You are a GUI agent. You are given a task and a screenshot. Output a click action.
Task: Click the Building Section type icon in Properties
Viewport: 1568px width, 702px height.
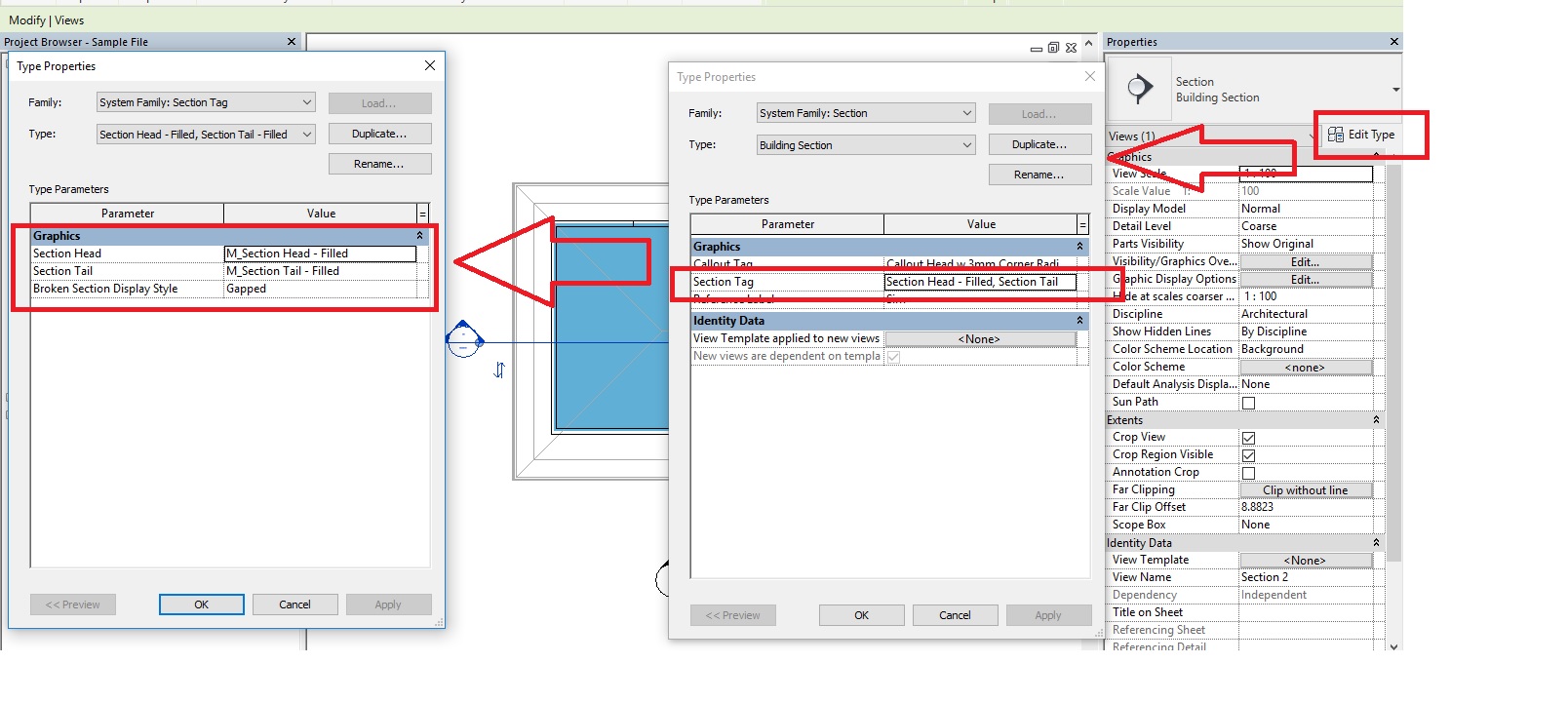click(x=1139, y=89)
